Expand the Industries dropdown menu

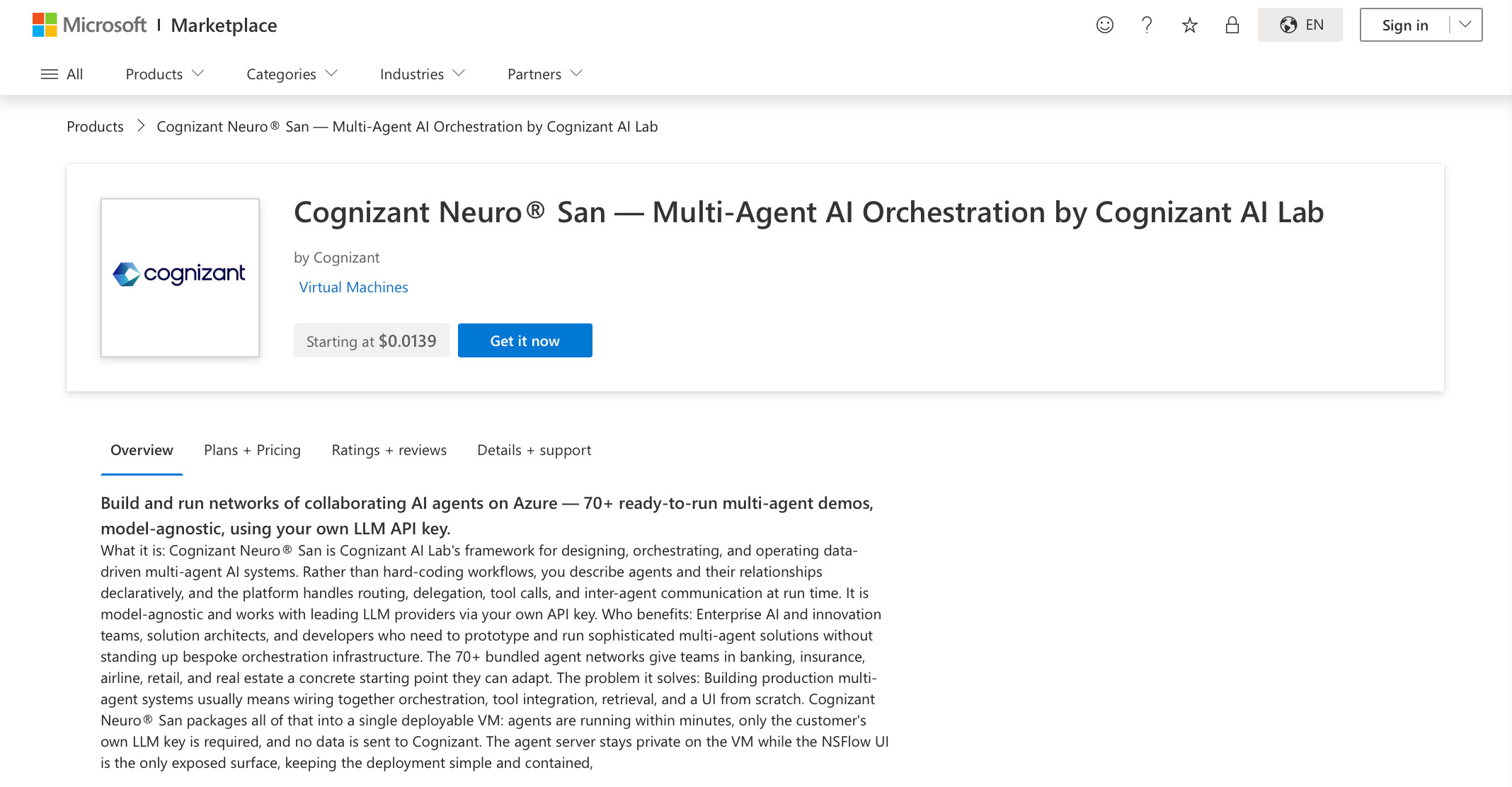(423, 74)
